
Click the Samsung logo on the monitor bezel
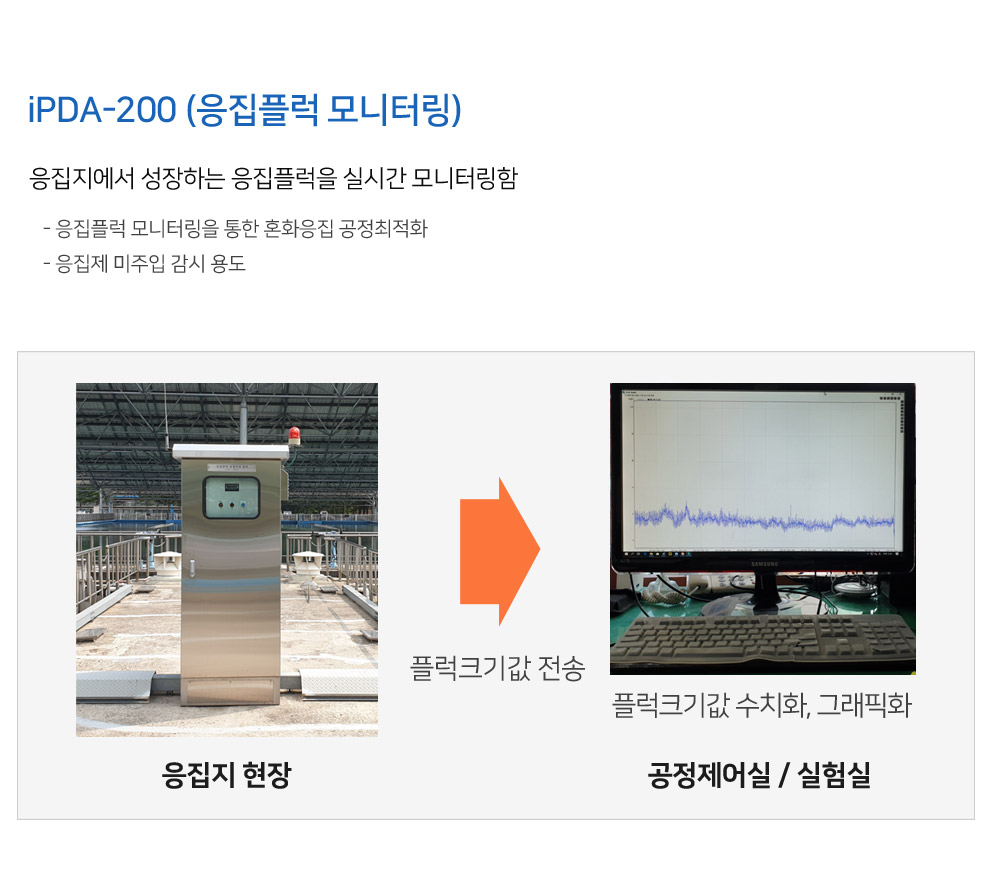pos(764,564)
